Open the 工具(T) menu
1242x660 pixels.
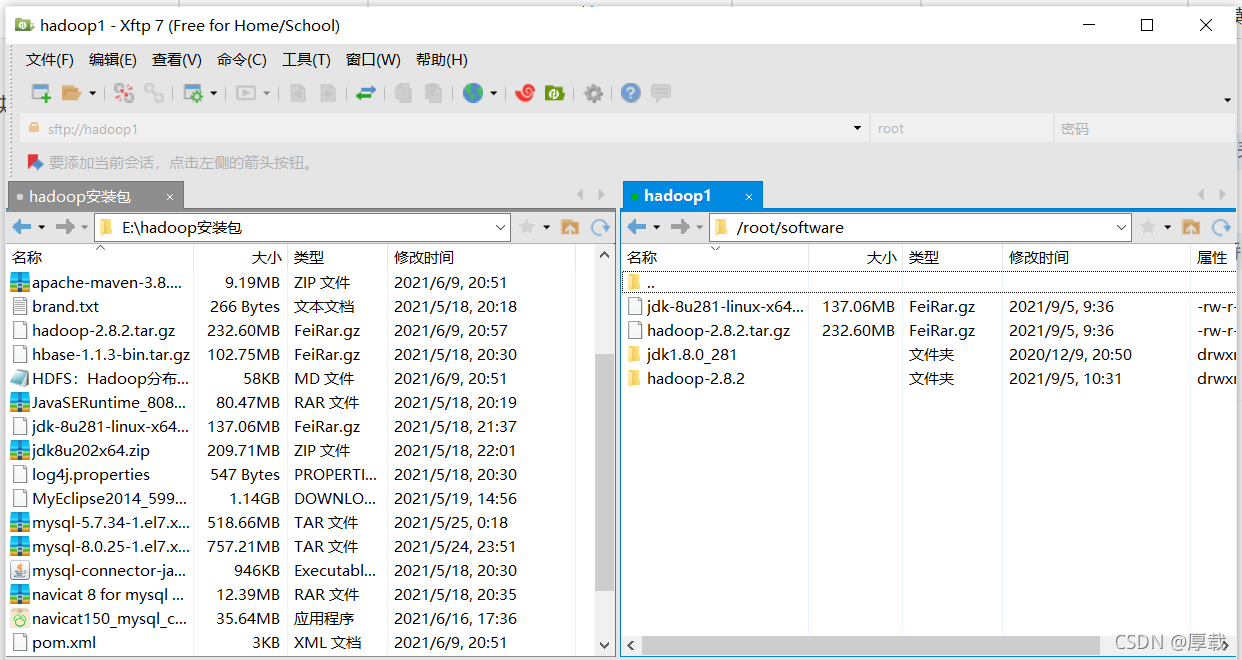tap(306, 60)
